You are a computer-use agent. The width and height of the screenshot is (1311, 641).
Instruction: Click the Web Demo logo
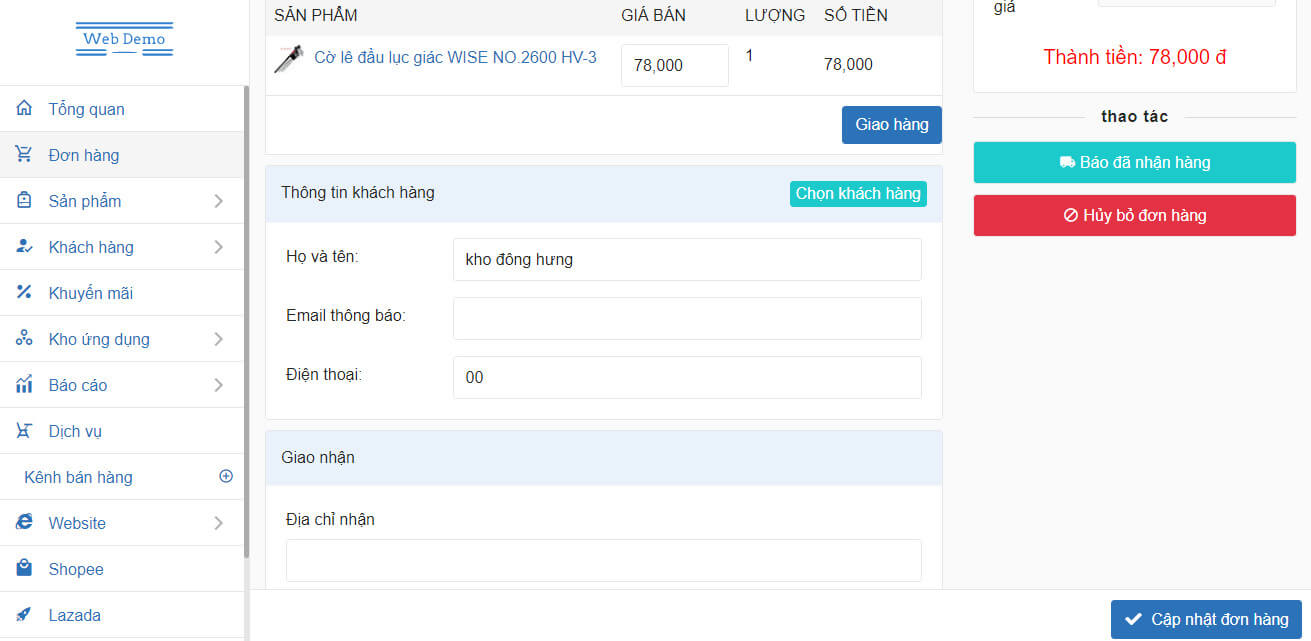coord(124,40)
